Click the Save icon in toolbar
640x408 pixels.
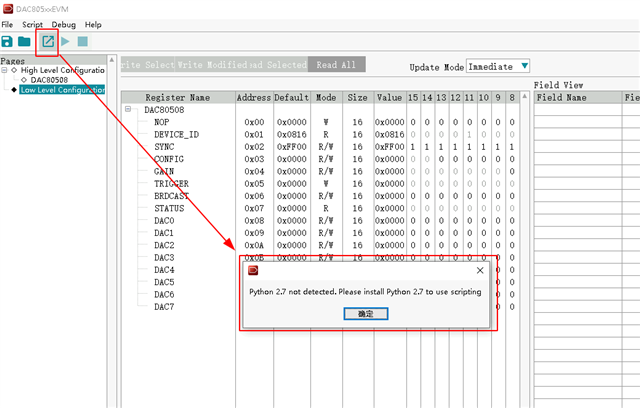7,41
